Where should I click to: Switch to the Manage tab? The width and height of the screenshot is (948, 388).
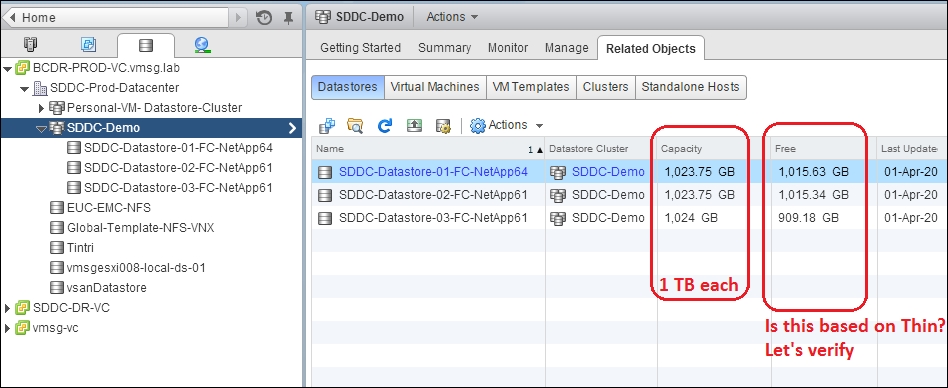coord(567,48)
